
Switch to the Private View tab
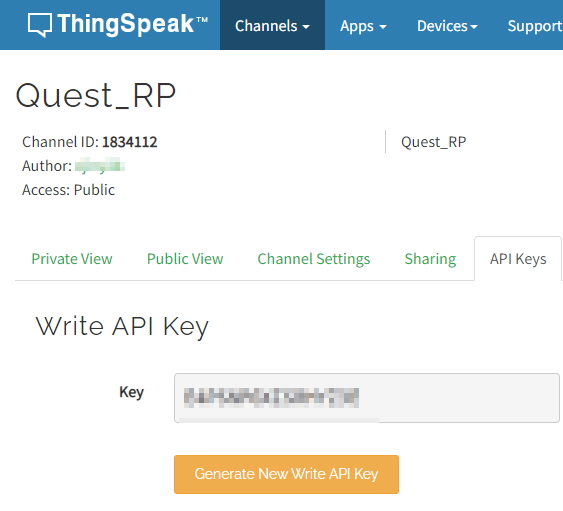72,259
